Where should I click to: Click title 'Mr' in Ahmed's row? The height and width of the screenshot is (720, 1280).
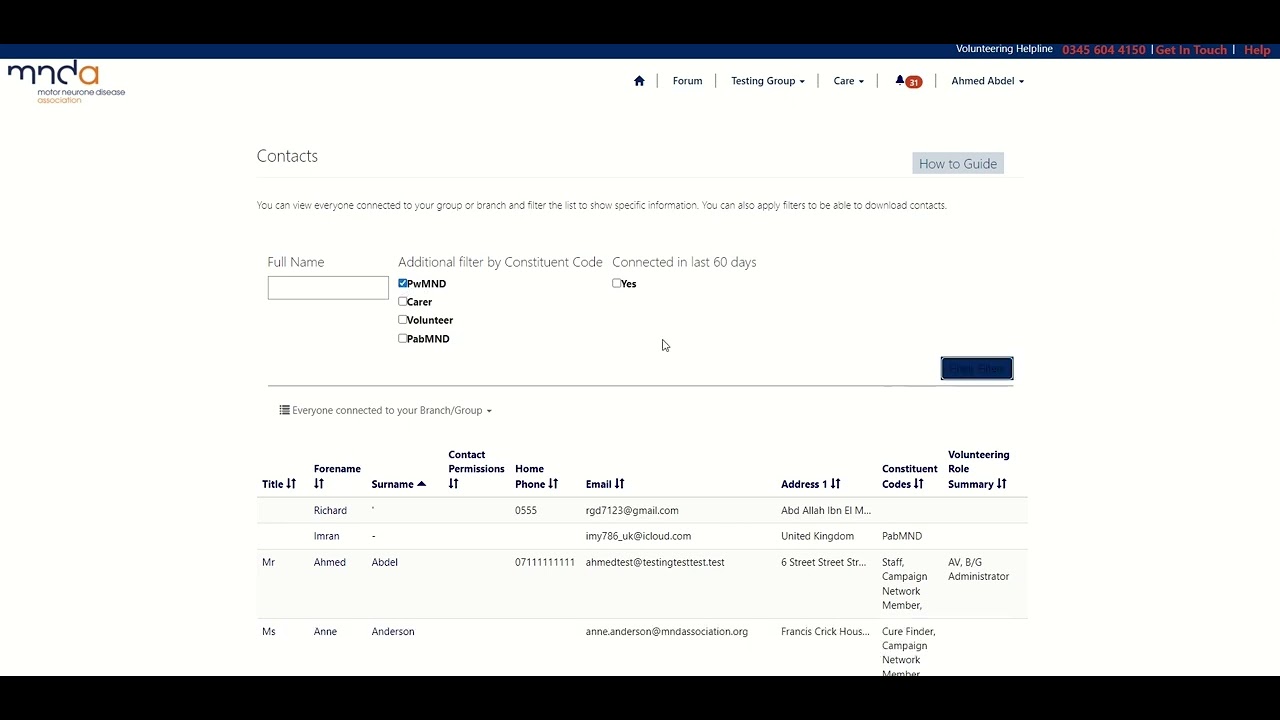pos(268,562)
